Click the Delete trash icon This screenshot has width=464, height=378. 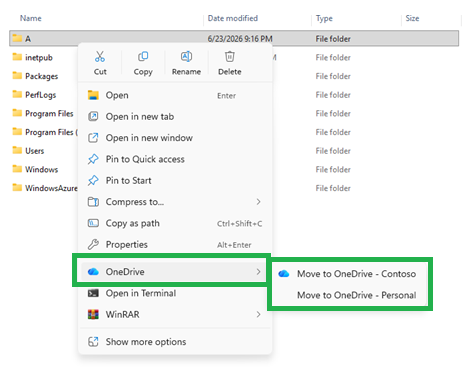tap(230, 57)
